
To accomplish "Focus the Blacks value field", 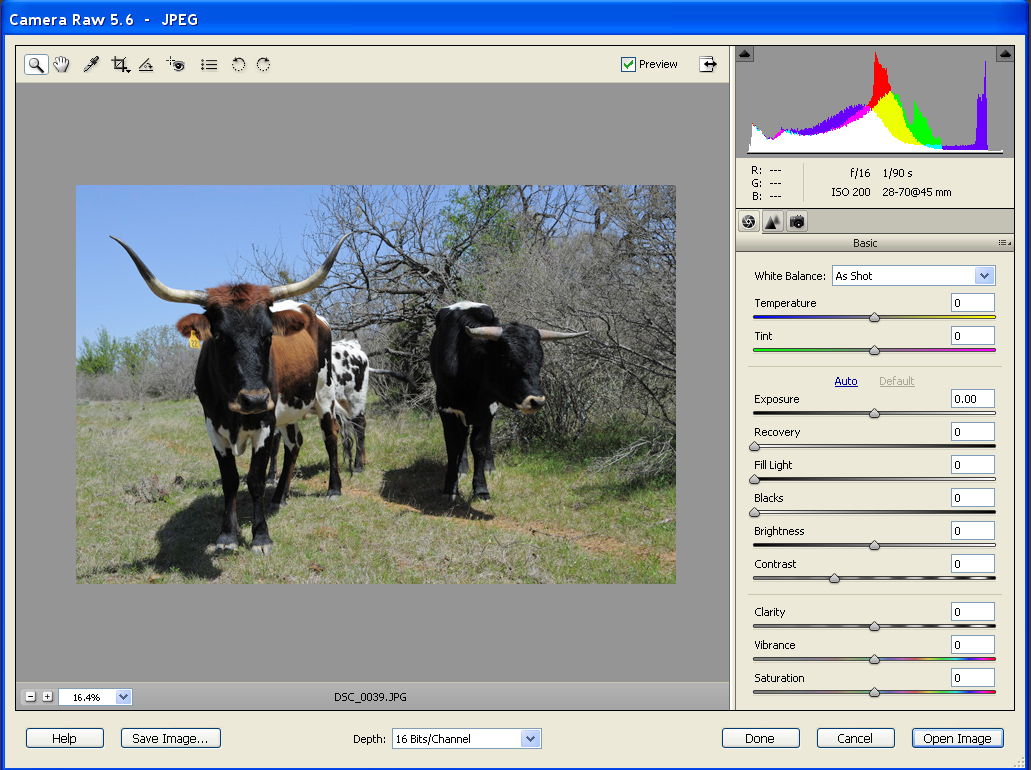I will (x=972, y=497).
